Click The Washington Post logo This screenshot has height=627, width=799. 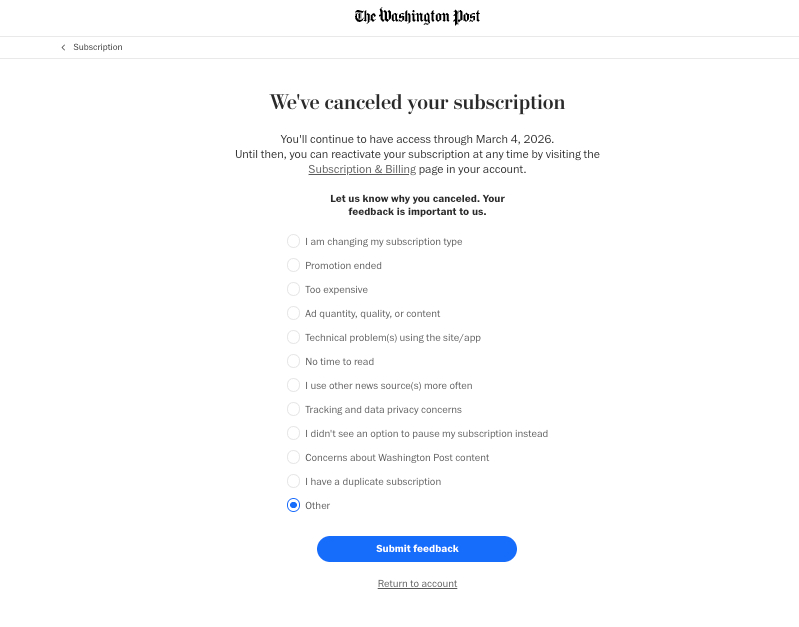[x=417, y=17]
